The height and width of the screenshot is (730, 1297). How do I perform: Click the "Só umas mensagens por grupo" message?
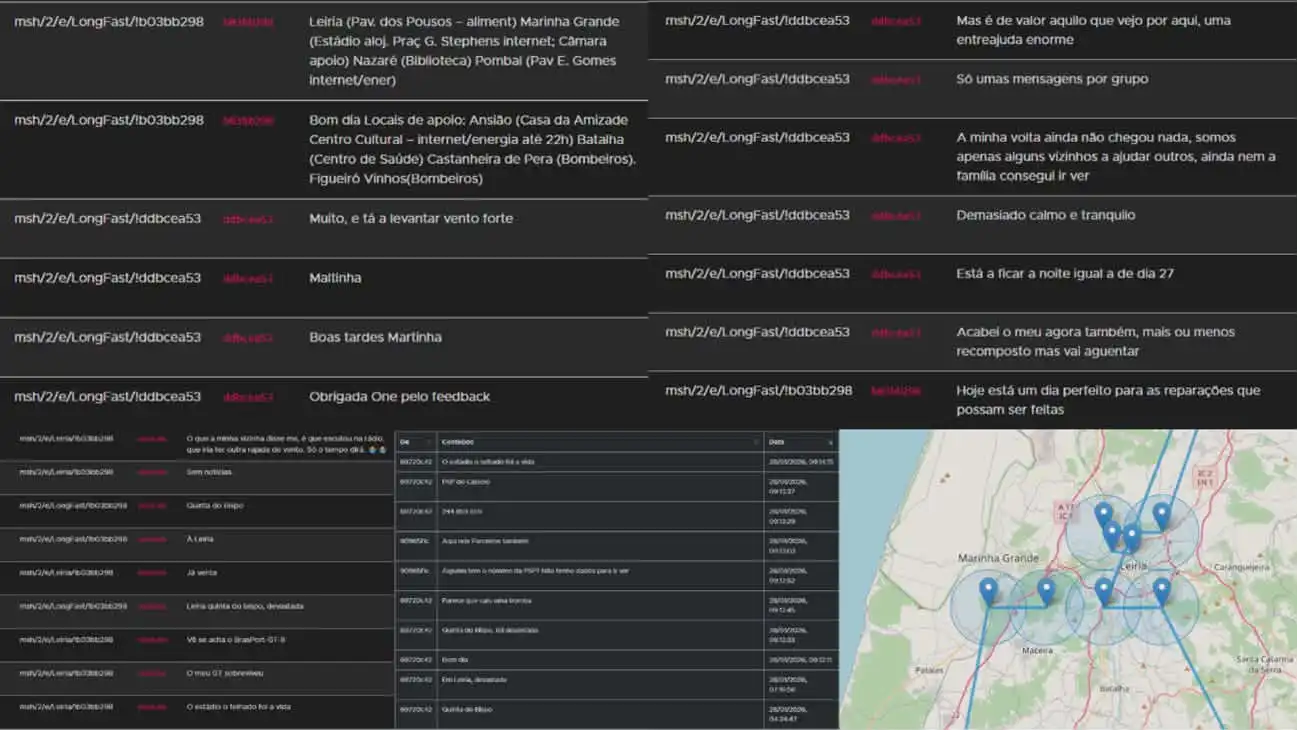[1051, 79]
